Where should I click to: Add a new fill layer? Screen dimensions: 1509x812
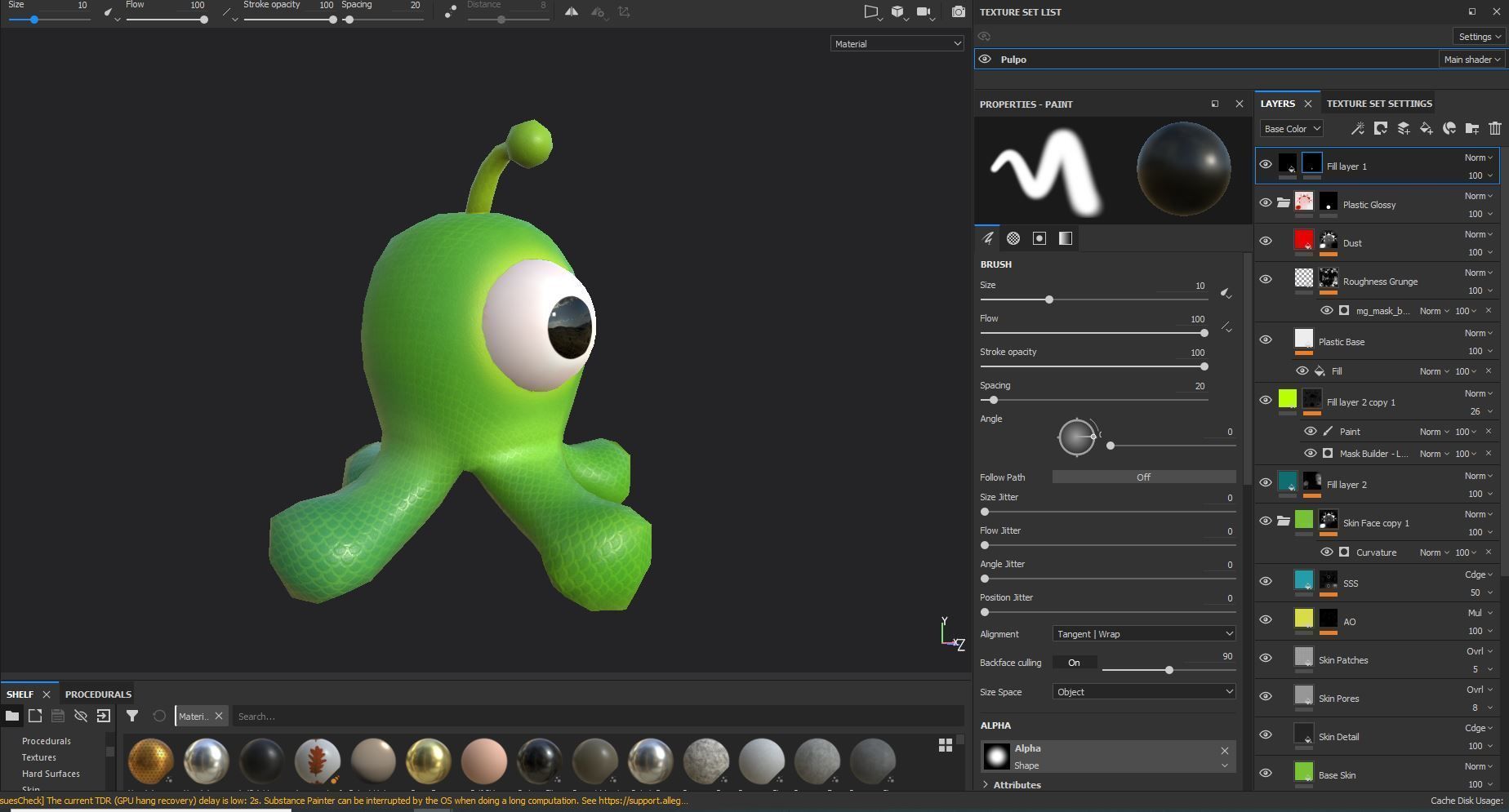coord(1426,128)
